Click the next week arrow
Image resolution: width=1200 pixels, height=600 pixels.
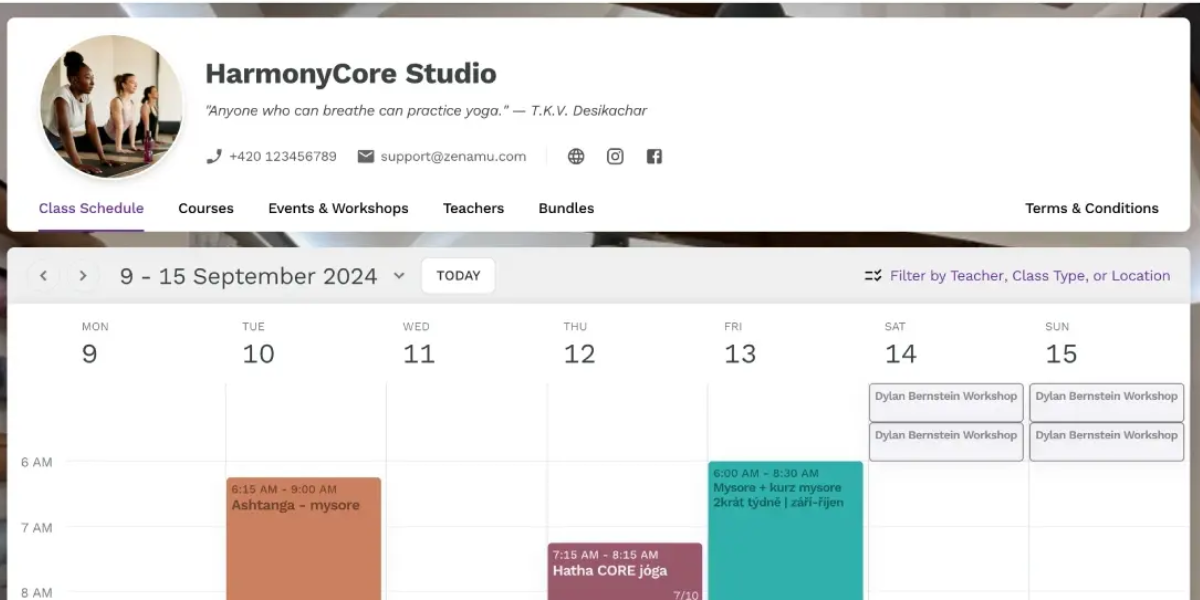click(x=83, y=275)
